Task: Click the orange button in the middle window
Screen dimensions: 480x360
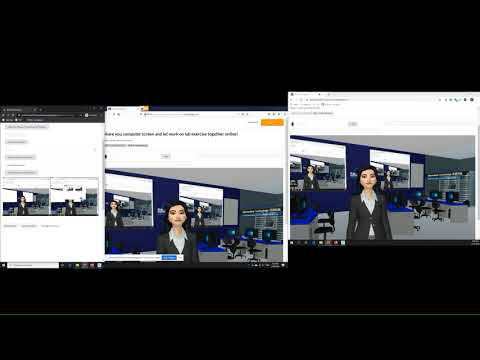Action: (272, 122)
